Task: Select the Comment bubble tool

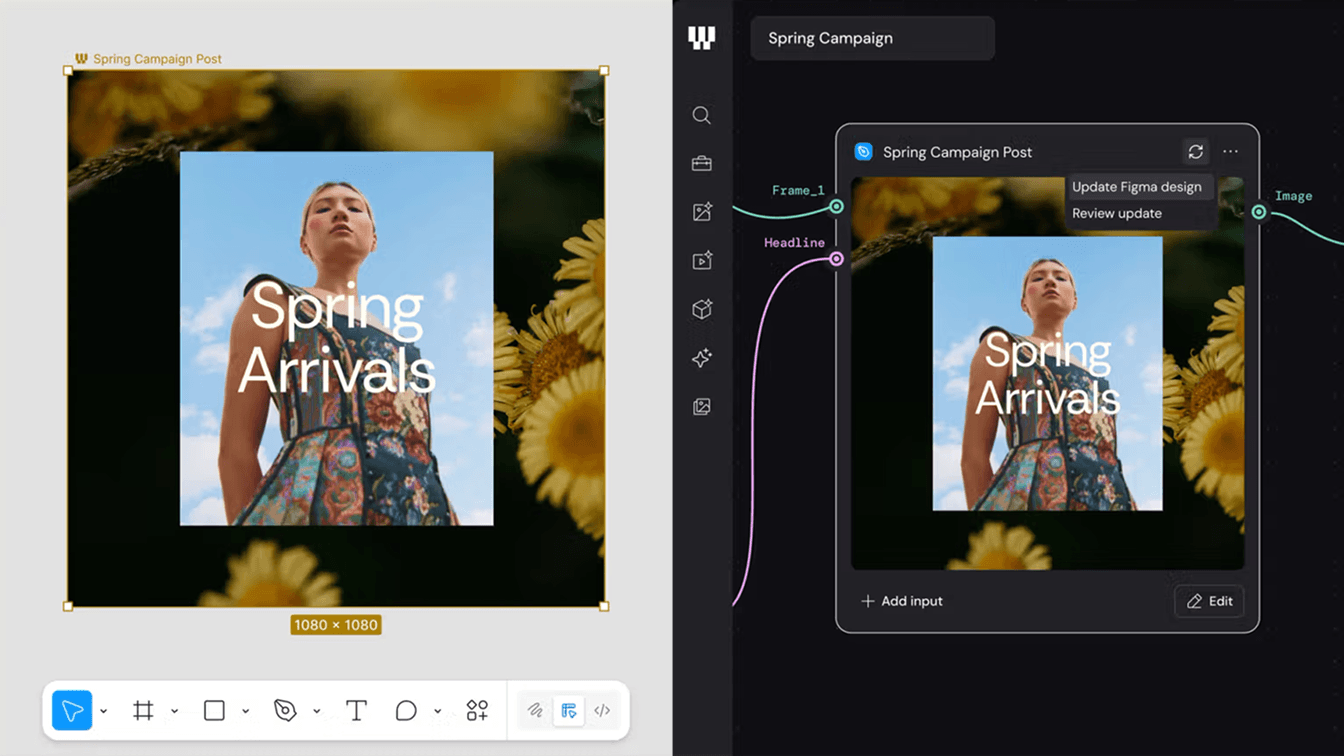Action: pyautogui.click(x=406, y=710)
